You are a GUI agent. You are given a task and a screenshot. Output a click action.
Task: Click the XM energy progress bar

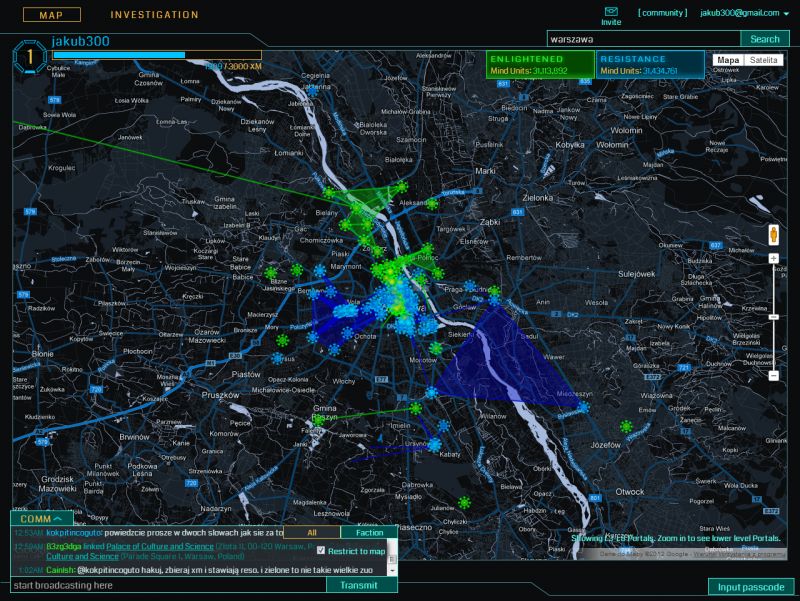pyautogui.click(x=157, y=55)
